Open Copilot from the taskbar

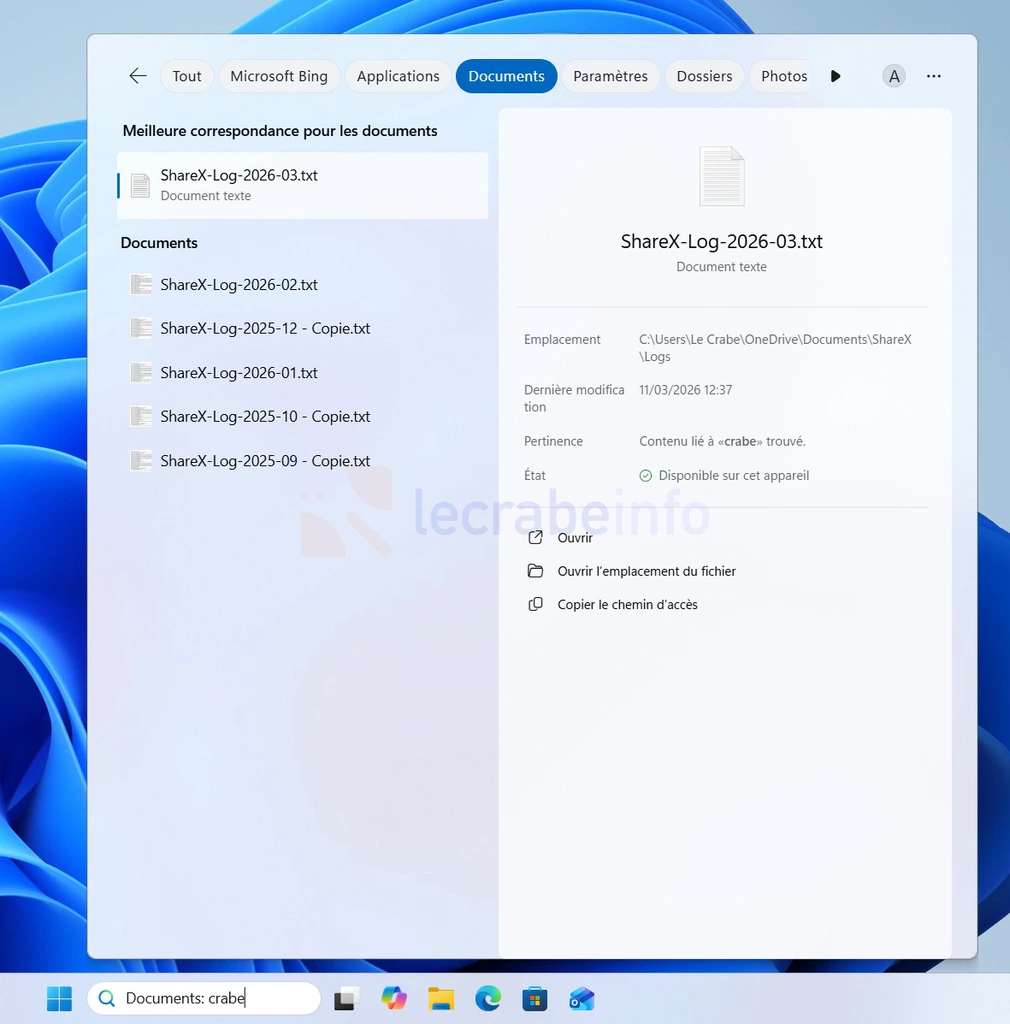(394, 998)
